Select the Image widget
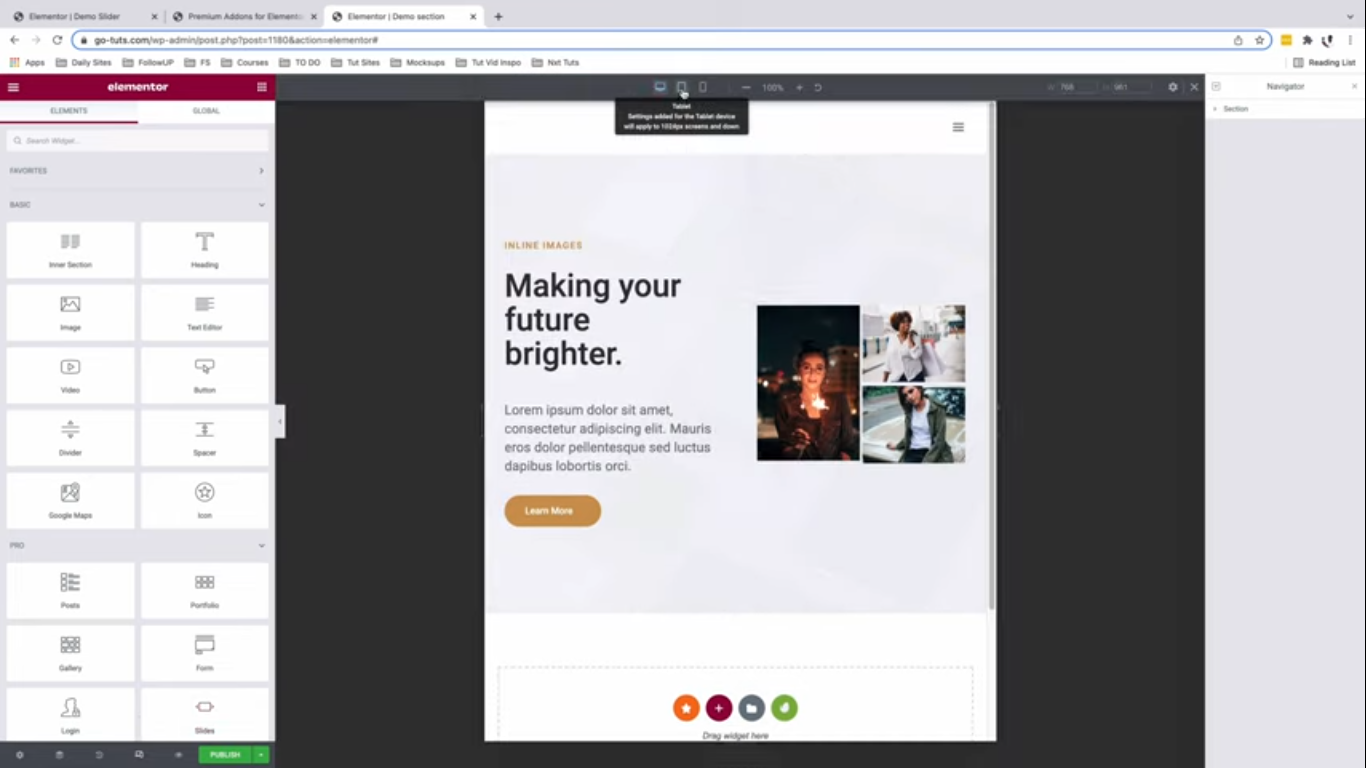 [x=70, y=313]
